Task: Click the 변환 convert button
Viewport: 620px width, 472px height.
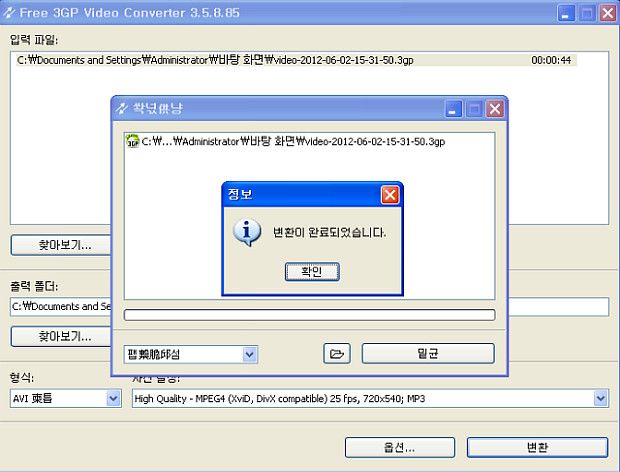Action: click(x=537, y=447)
